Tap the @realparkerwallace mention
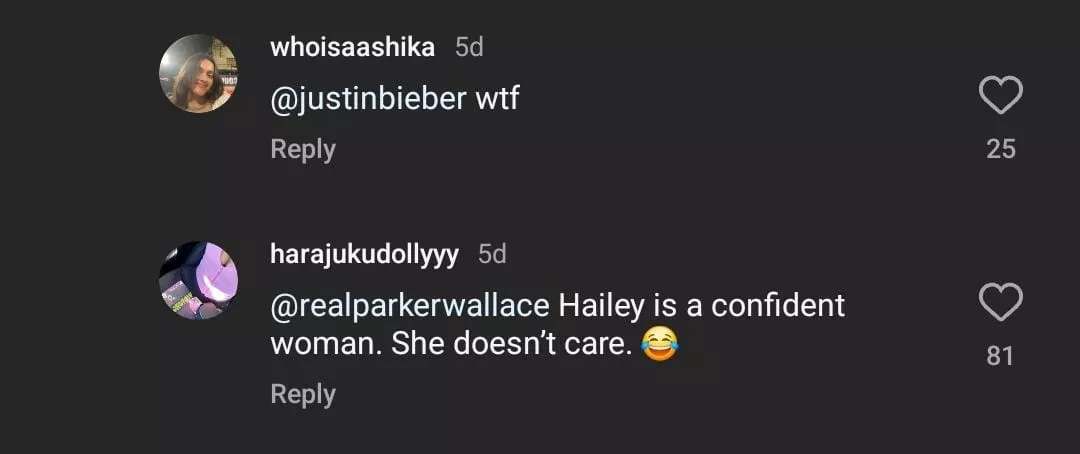The image size is (1080, 454). [409, 305]
